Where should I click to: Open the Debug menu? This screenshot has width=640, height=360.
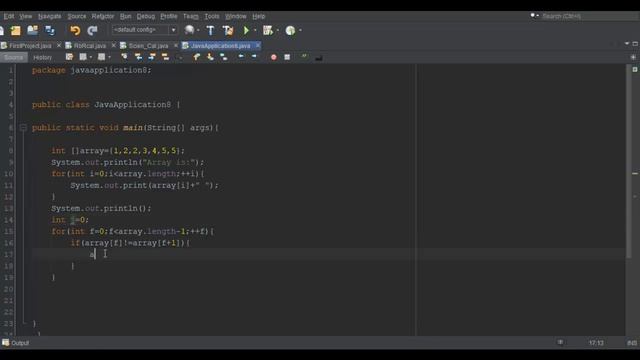pyautogui.click(x=146, y=16)
